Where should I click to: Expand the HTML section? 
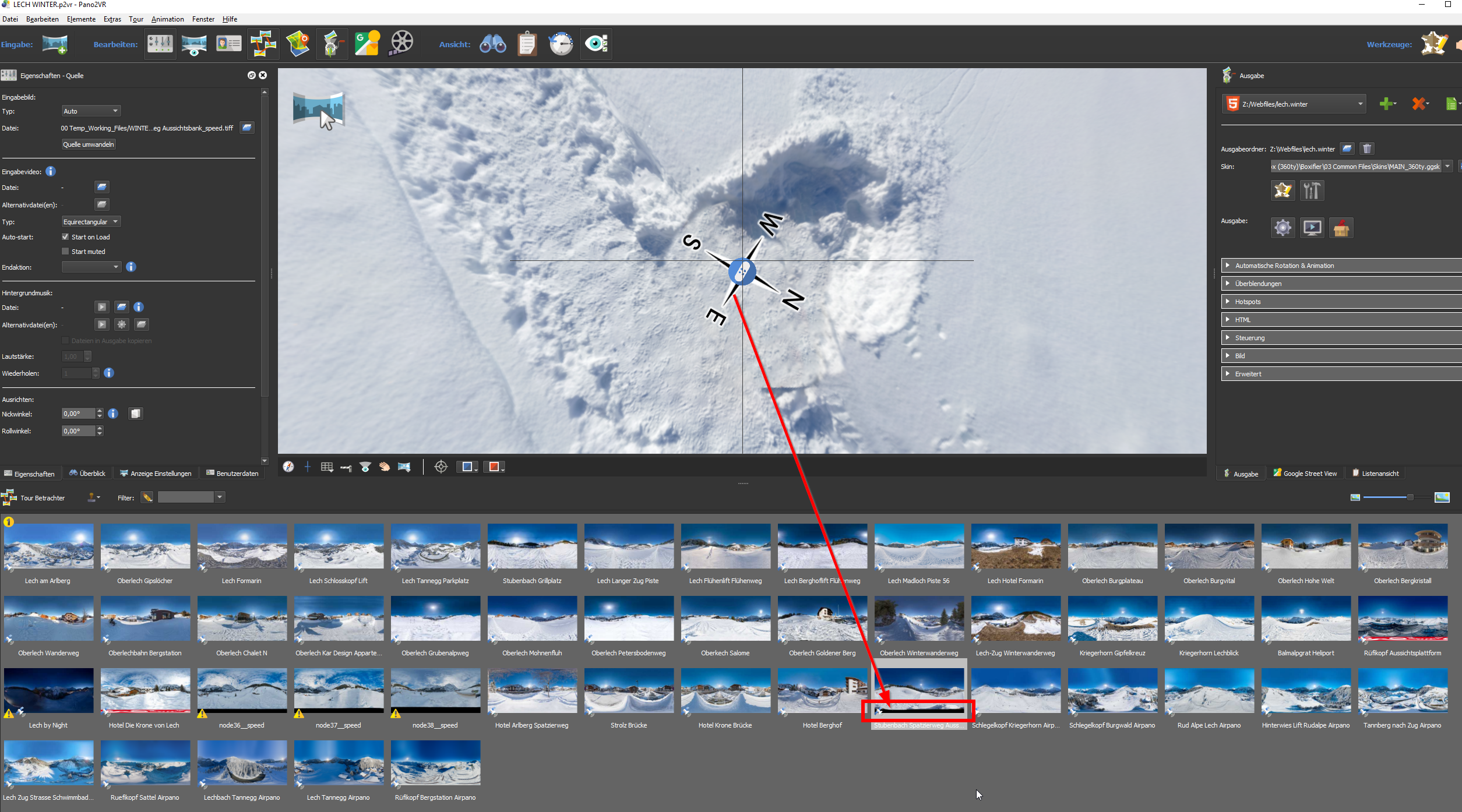1341,319
